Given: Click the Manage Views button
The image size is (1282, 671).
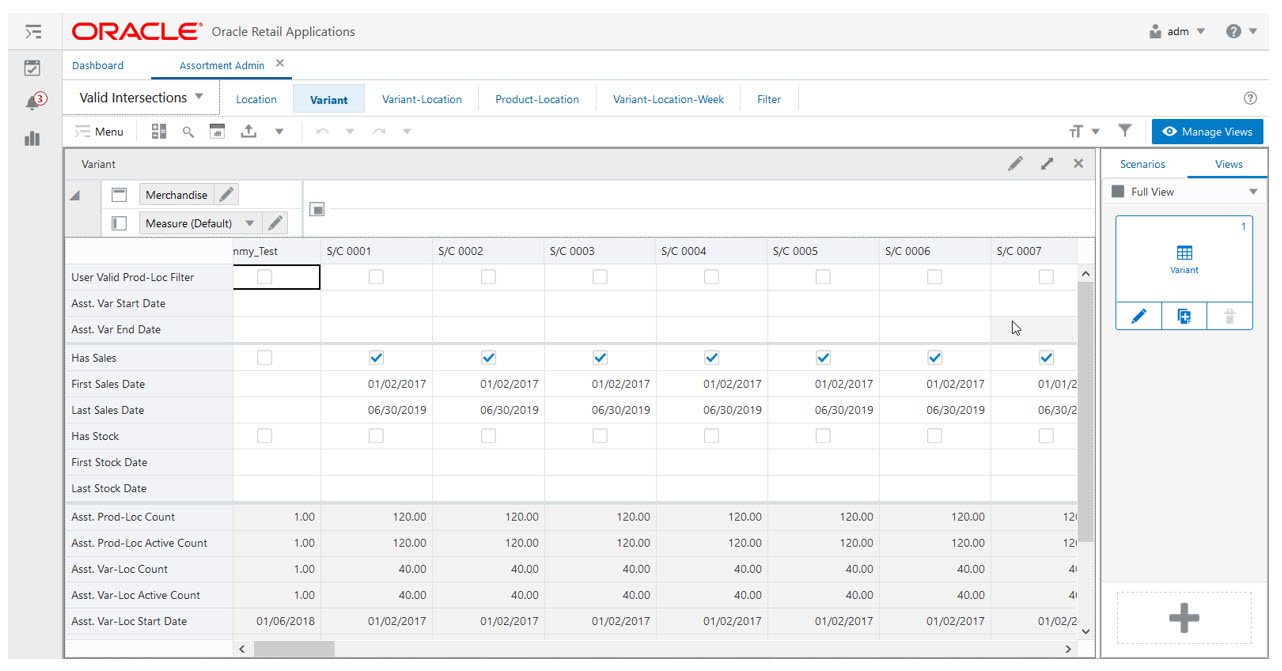Looking at the screenshot, I should pyautogui.click(x=1207, y=131).
